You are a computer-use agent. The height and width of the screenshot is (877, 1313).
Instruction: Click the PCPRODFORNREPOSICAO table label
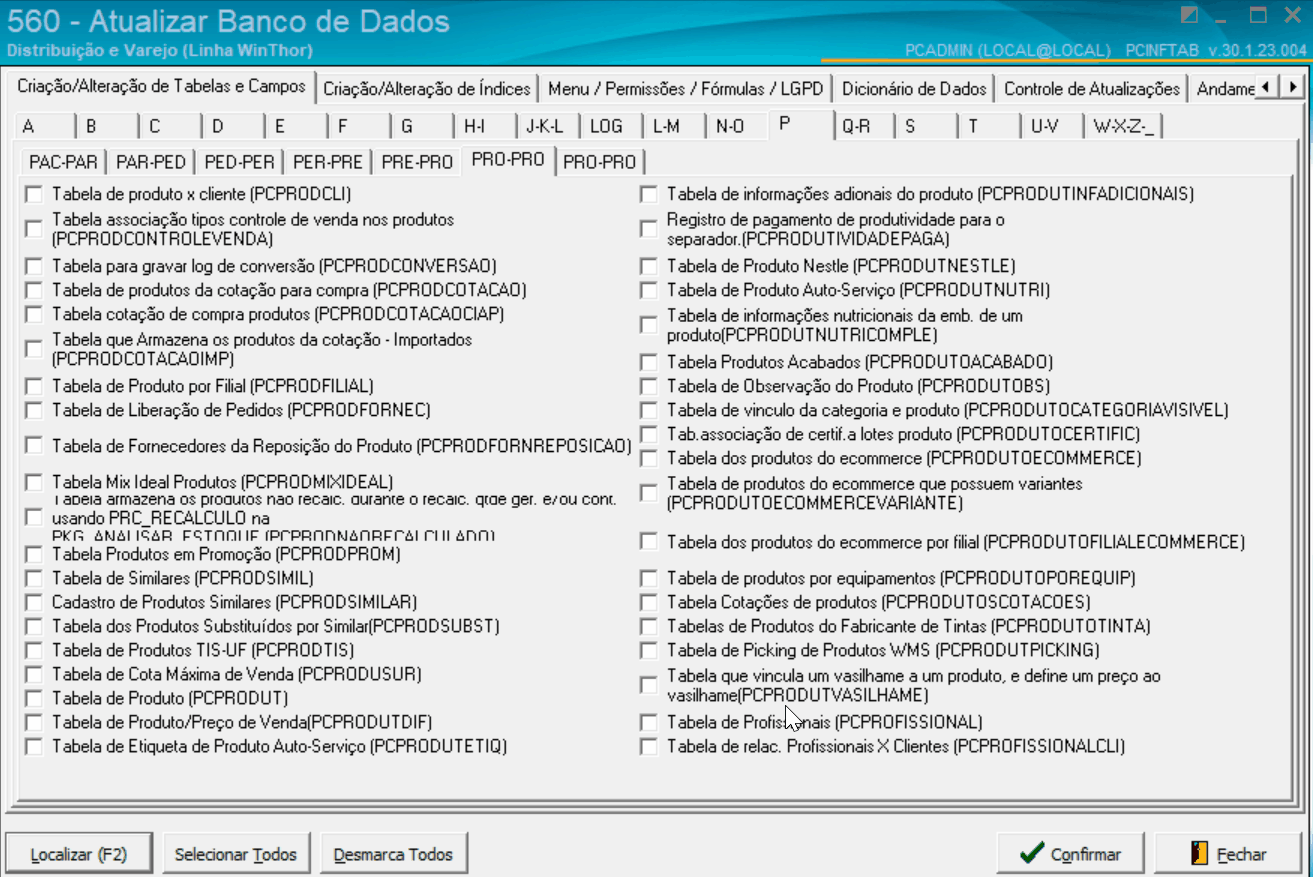tap(342, 446)
